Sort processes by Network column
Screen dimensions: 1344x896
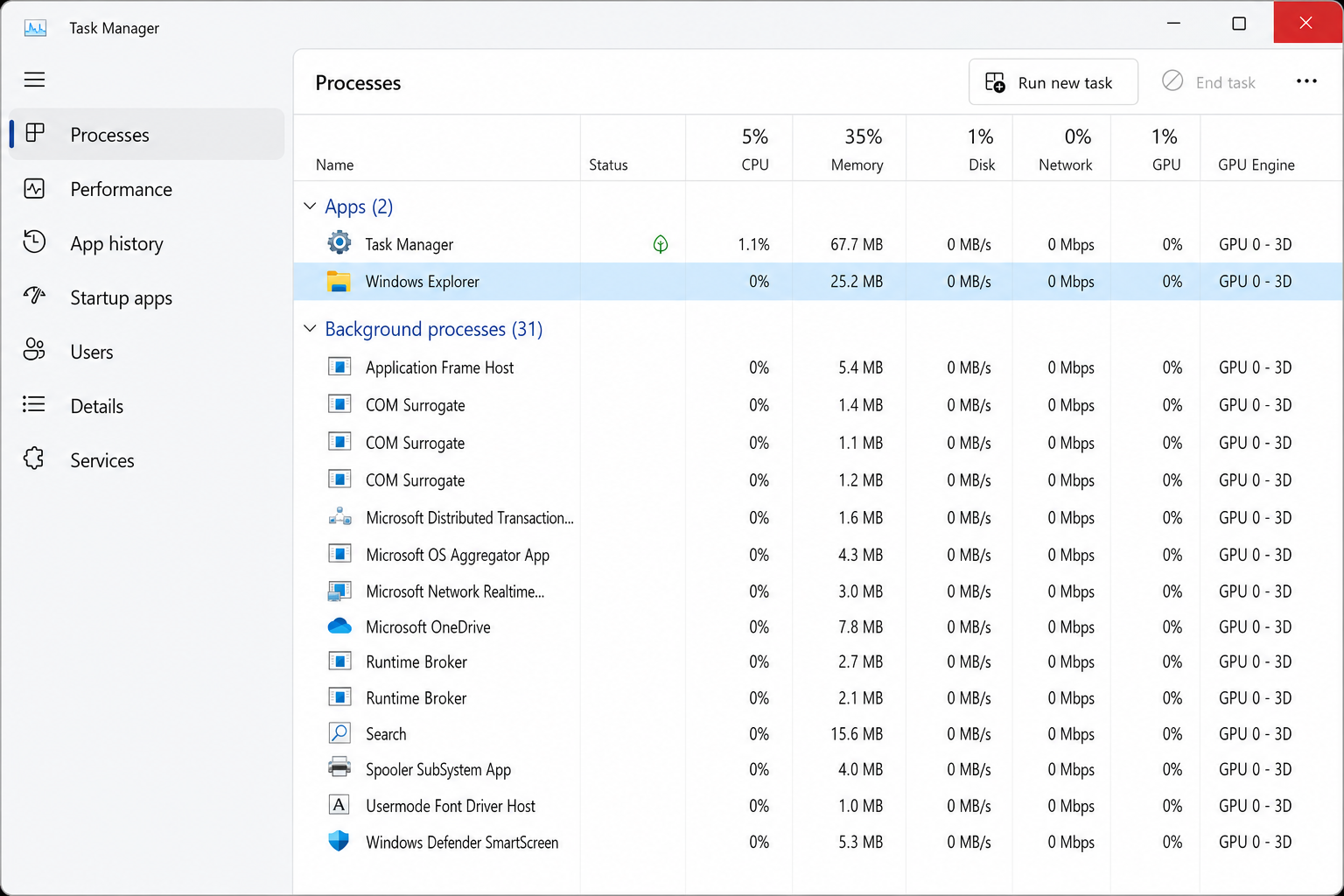pos(1062,148)
